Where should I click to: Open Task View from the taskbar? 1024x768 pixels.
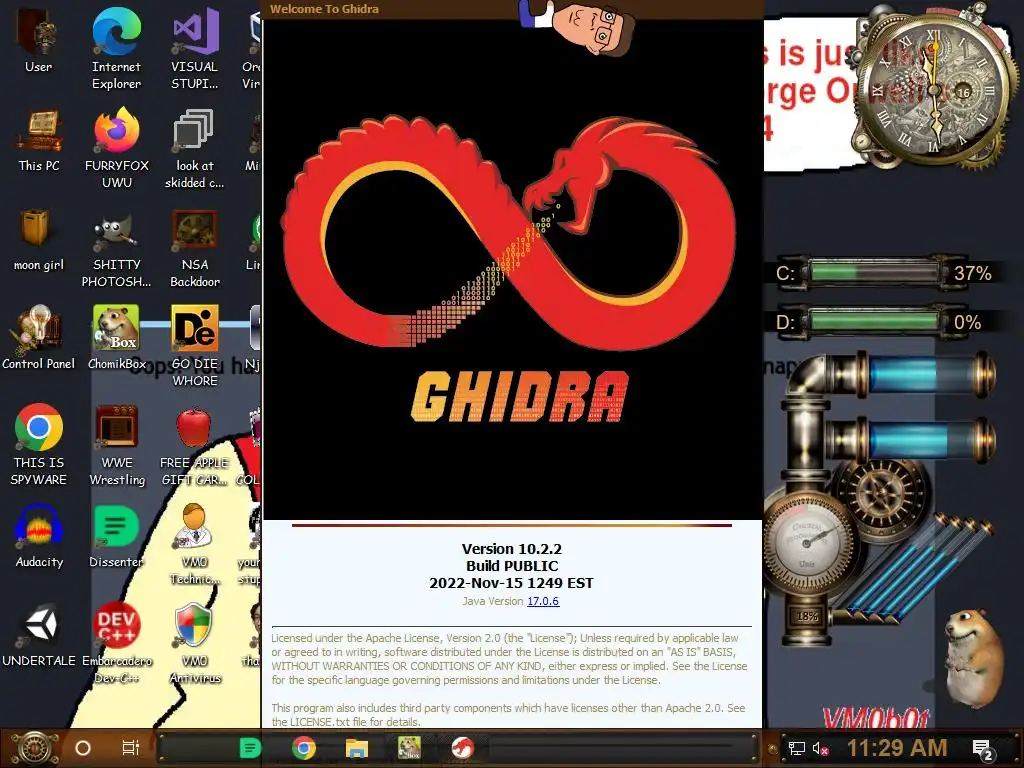(131, 748)
